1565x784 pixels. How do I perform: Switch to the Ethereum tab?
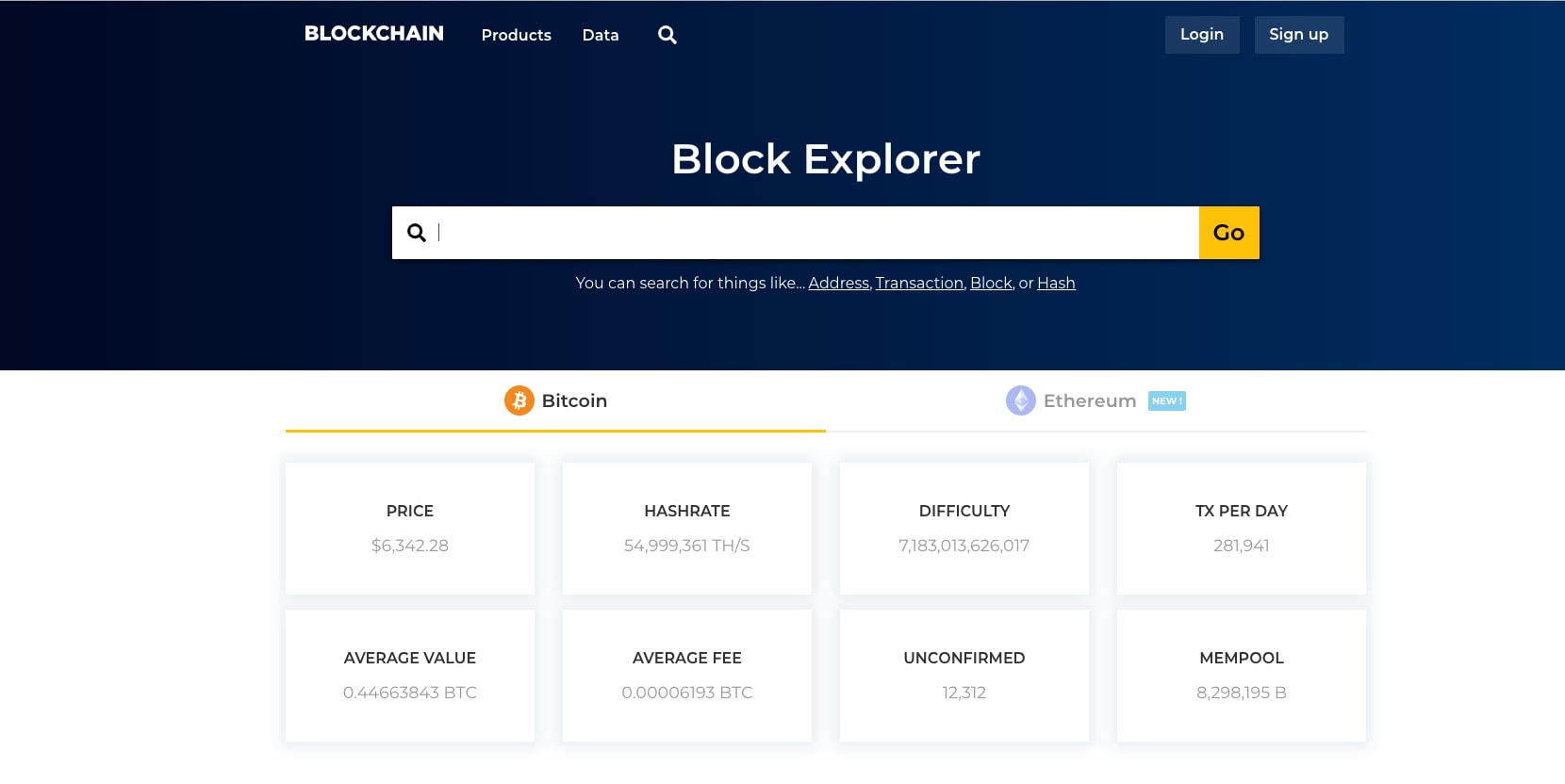pyautogui.click(x=1095, y=400)
